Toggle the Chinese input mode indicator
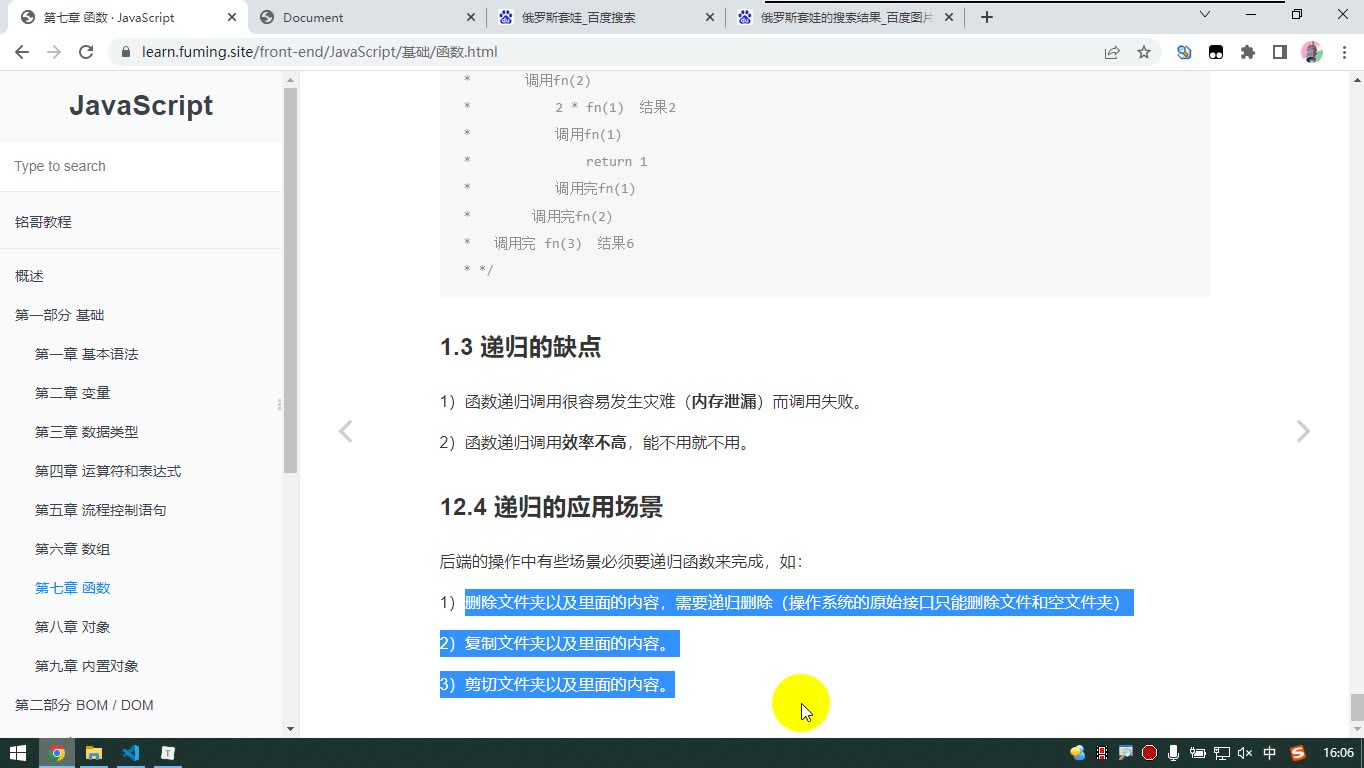 1270,753
